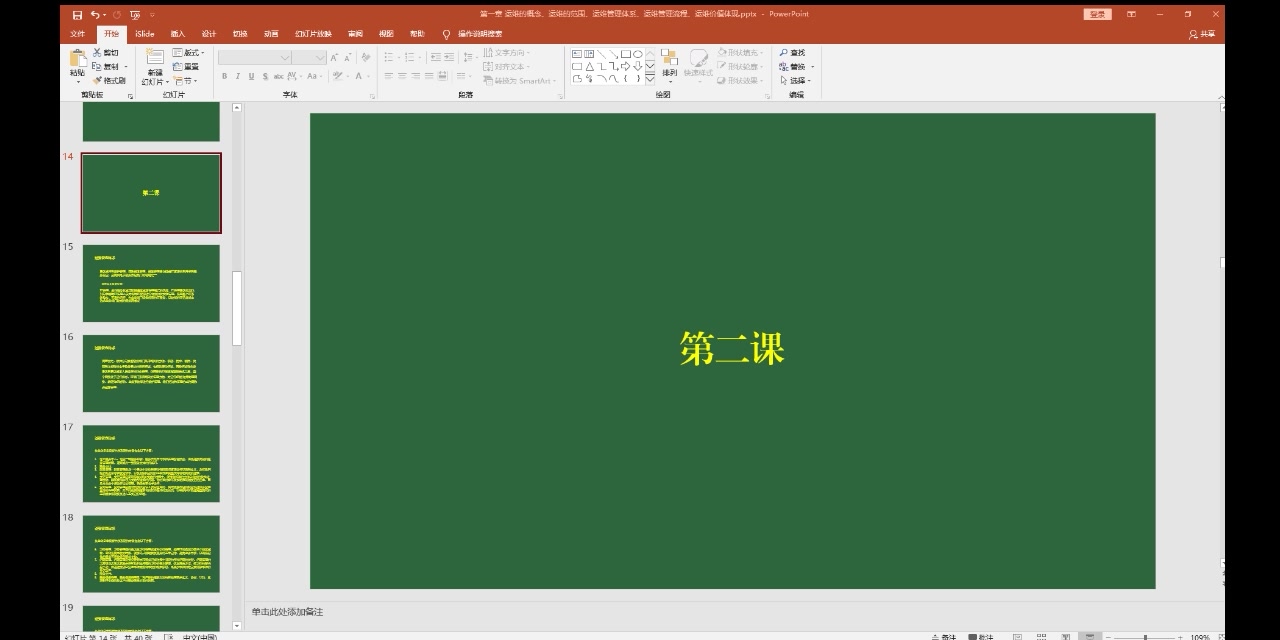Align text right
Viewport: 1280px width, 640px height.
pyautogui.click(x=416, y=76)
